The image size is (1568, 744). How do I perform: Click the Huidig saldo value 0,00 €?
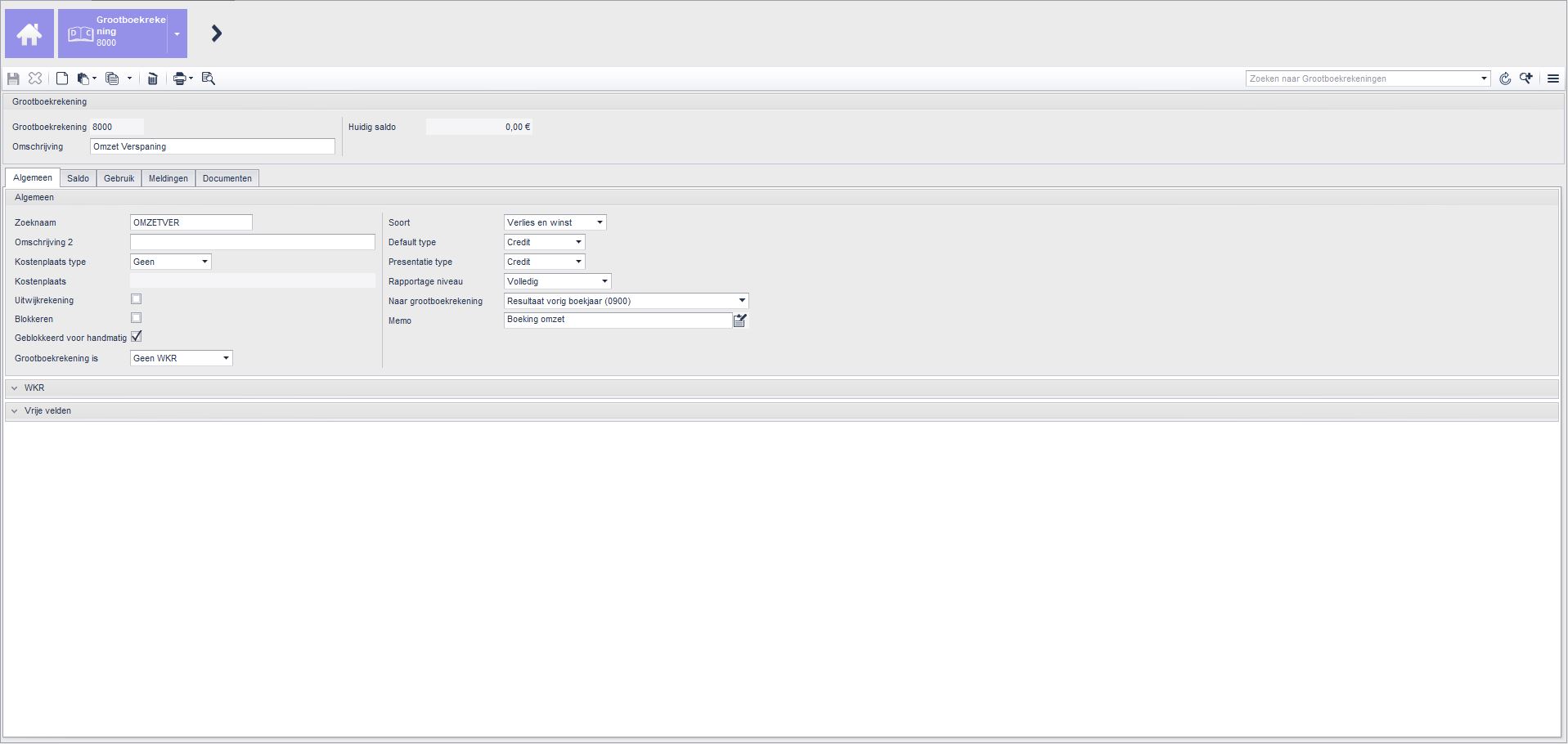tap(479, 127)
